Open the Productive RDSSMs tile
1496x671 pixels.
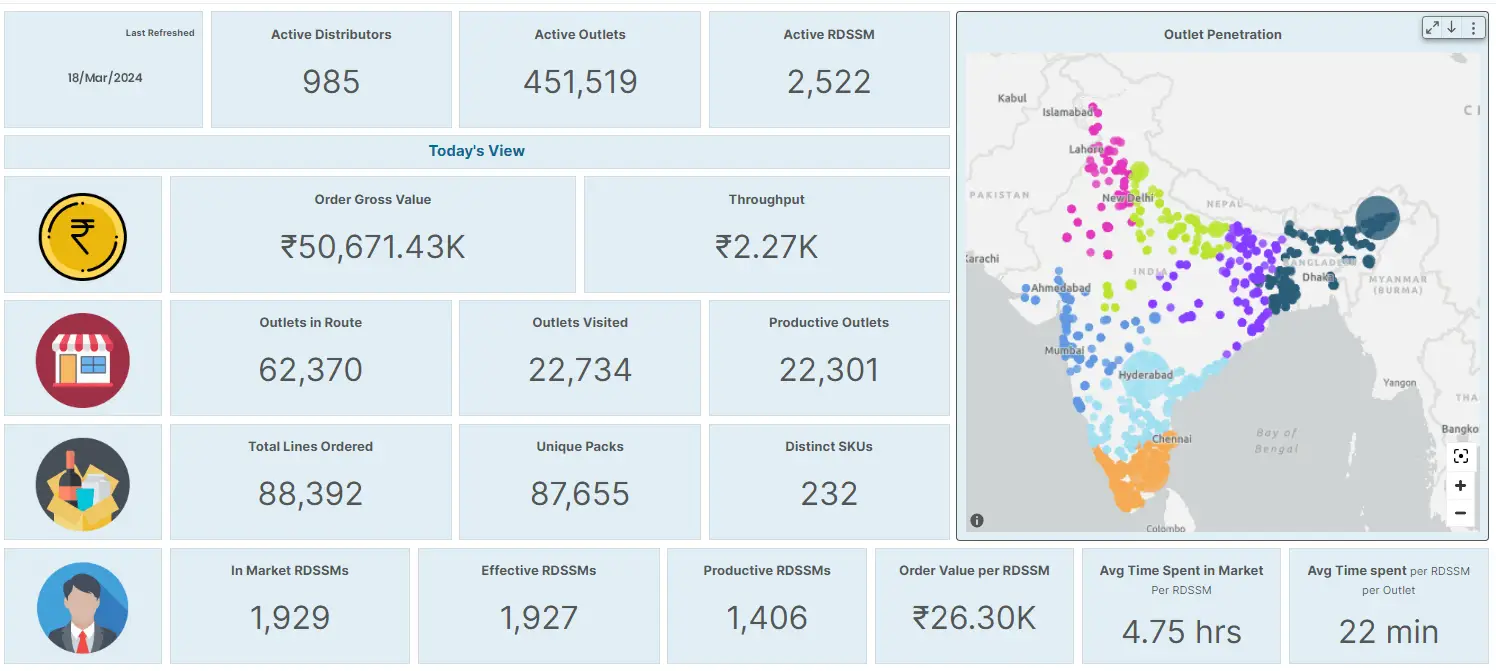[x=767, y=606]
